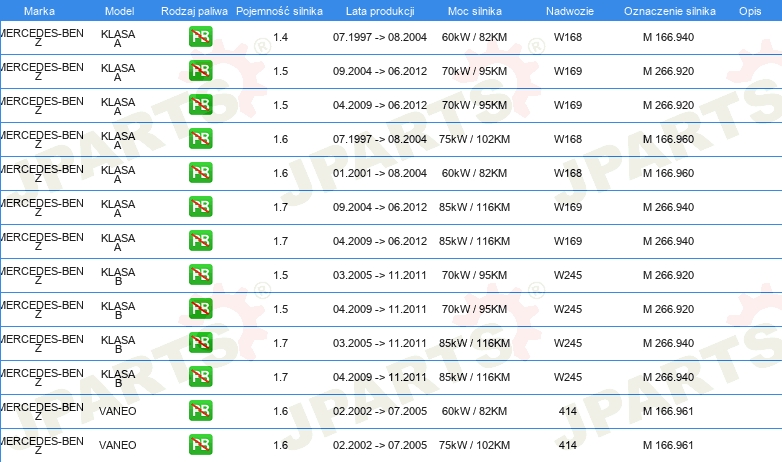Click the Oznaczenie silnika column header
This screenshot has width=782, height=462.
[x=670, y=11]
